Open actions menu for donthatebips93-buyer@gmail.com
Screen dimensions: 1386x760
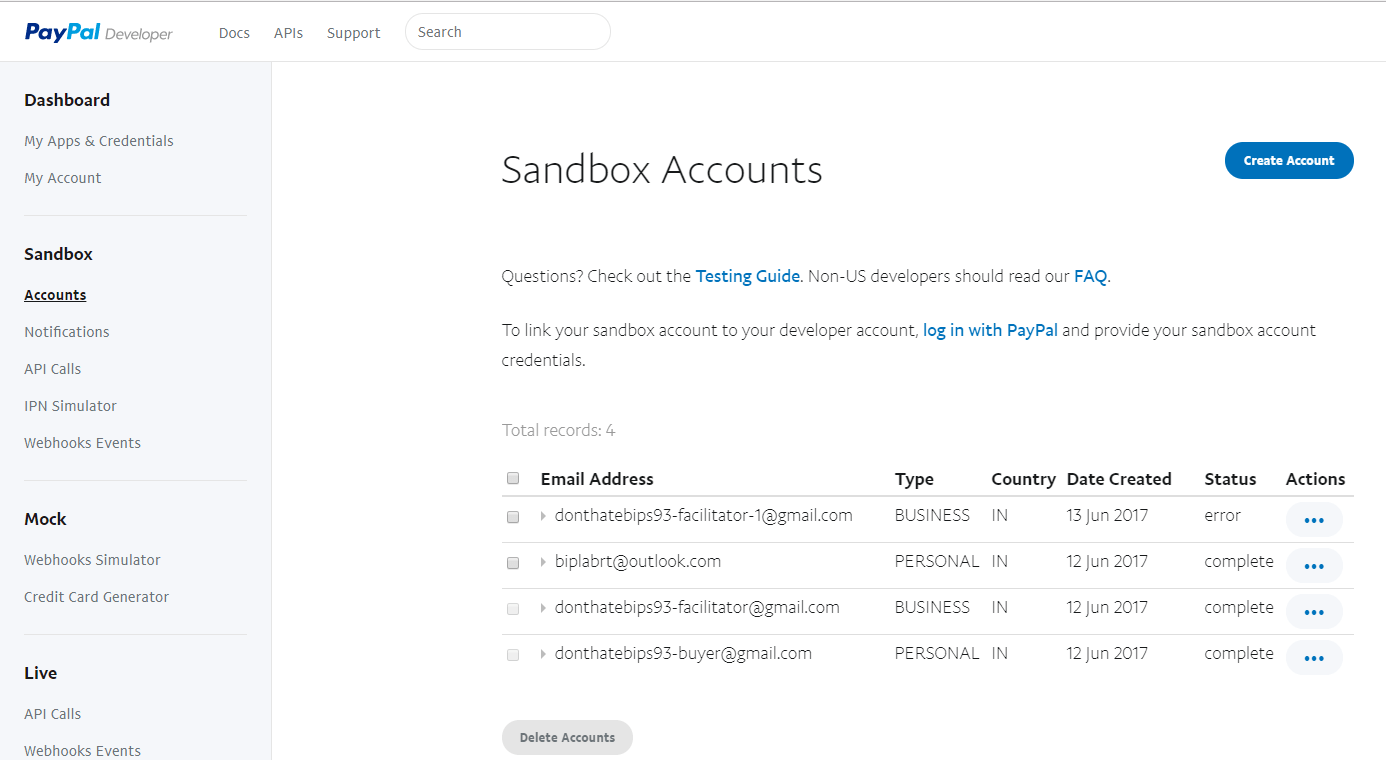click(x=1314, y=658)
